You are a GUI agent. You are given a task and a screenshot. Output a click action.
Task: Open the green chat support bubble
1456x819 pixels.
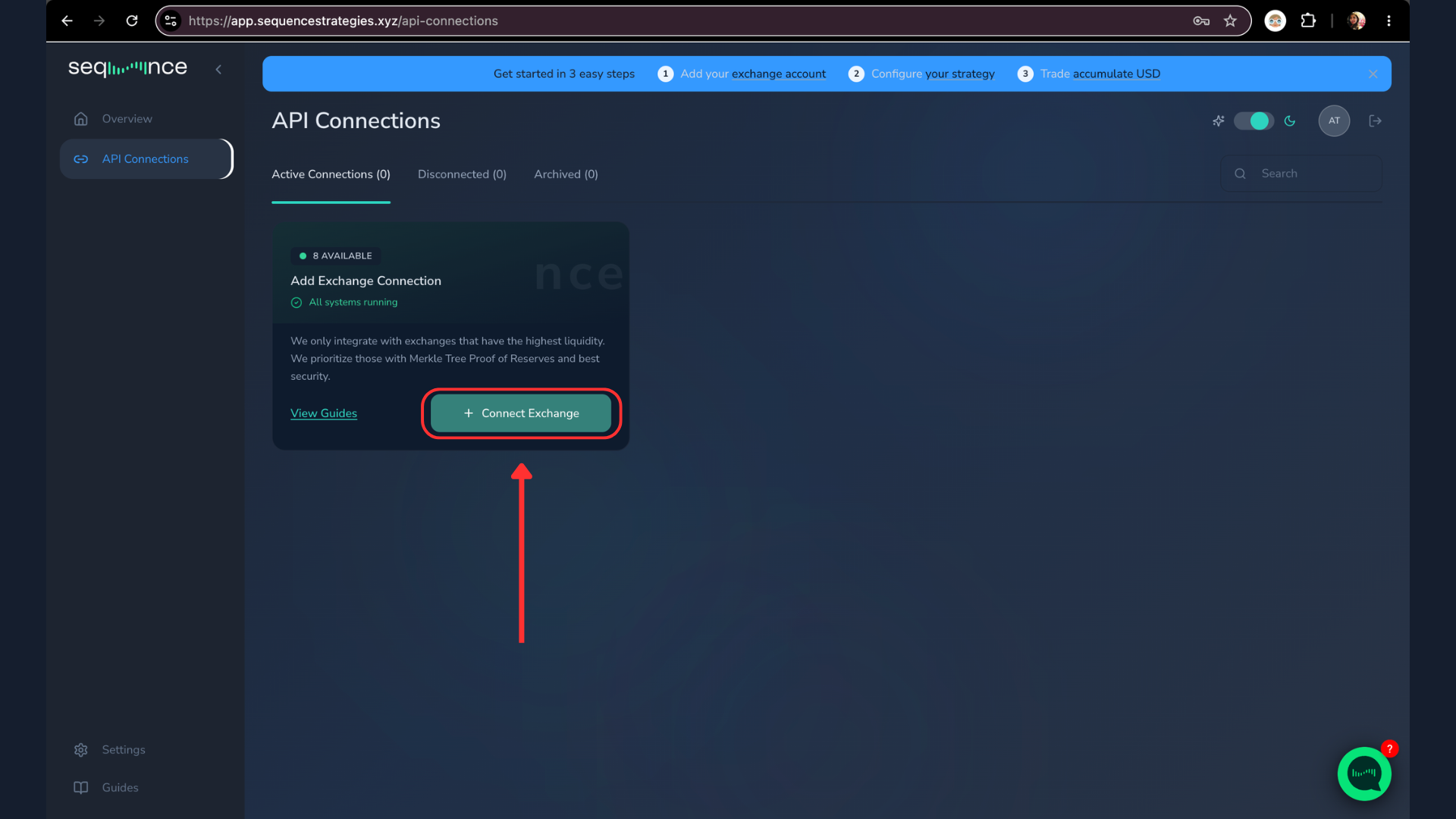click(x=1364, y=773)
